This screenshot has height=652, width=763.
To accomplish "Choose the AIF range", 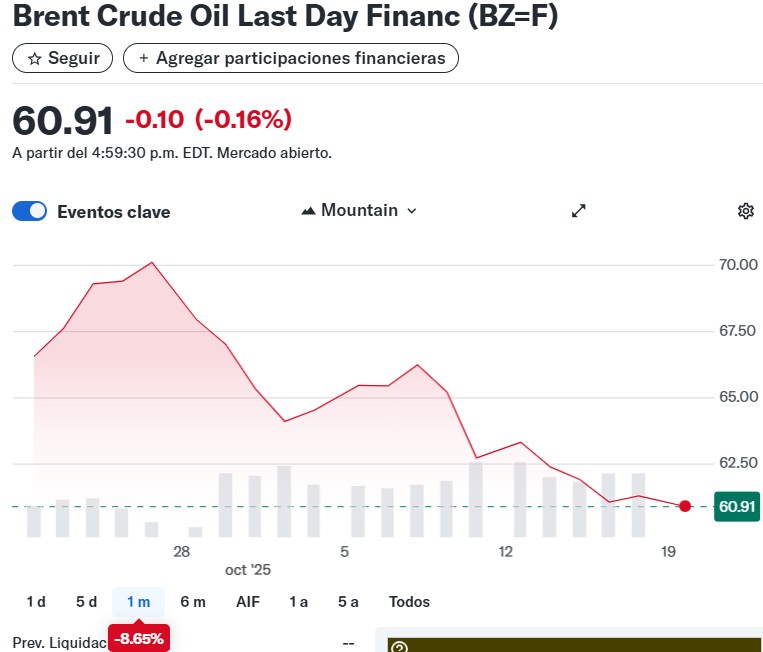I will click(x=248, y=602).
